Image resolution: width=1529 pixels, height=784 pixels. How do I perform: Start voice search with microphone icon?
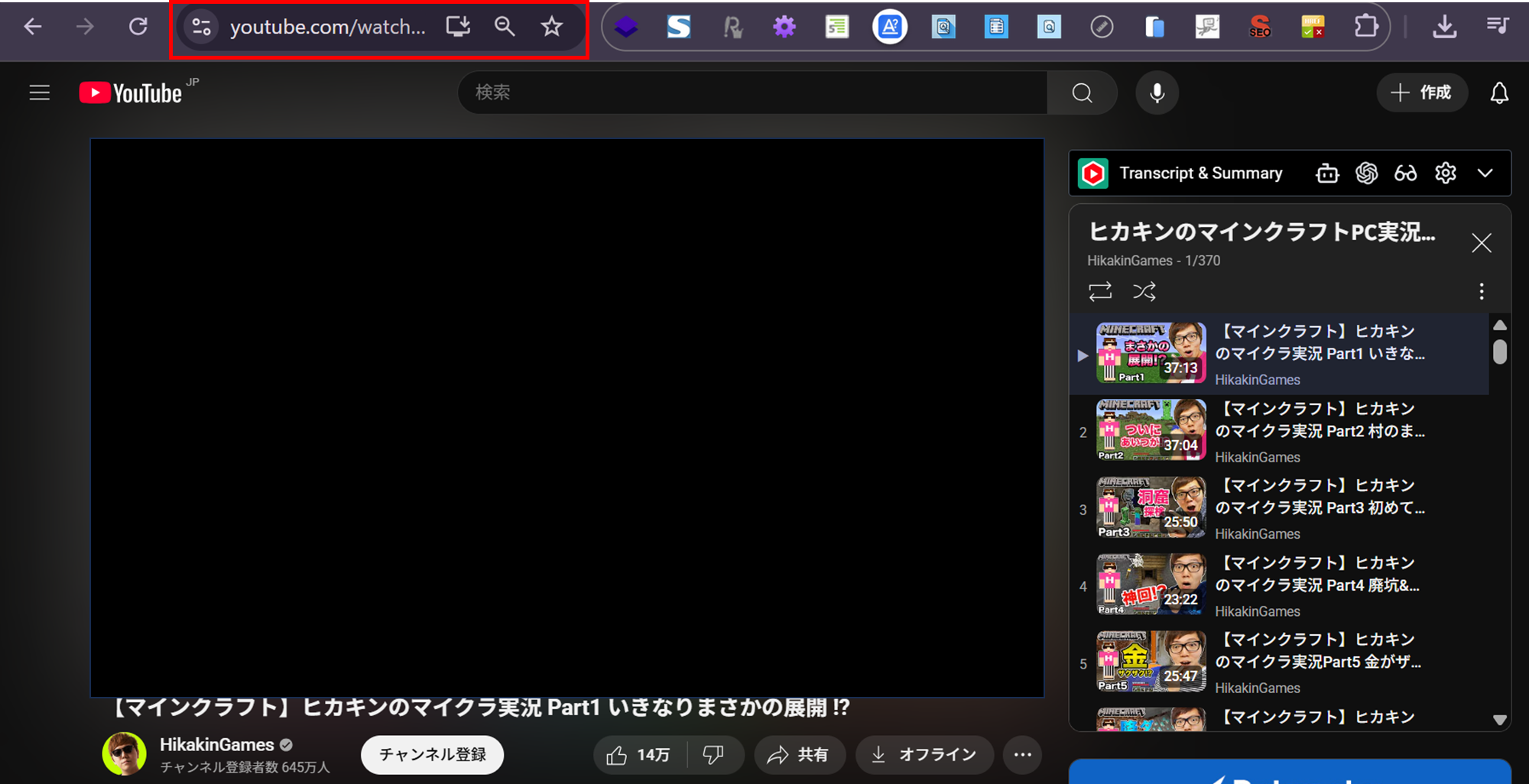point(1157,92)
